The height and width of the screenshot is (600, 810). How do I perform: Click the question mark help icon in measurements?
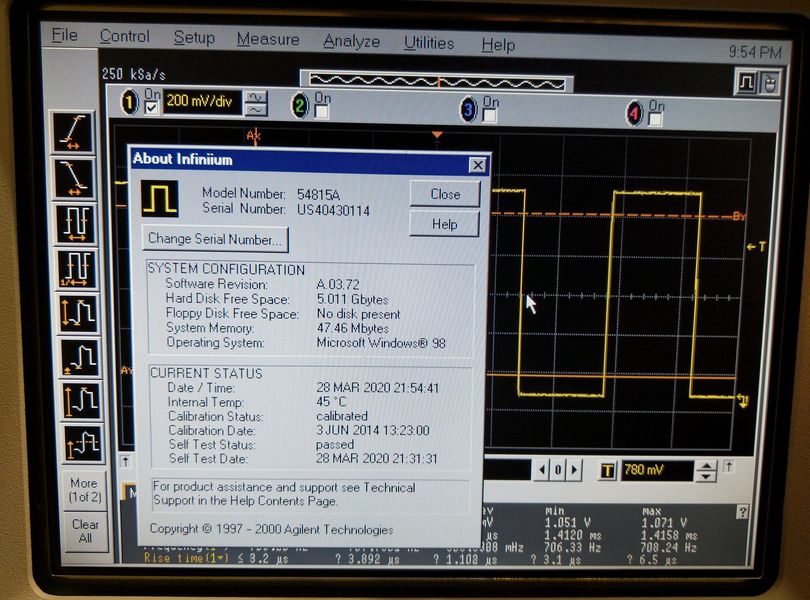pos(742,512)
